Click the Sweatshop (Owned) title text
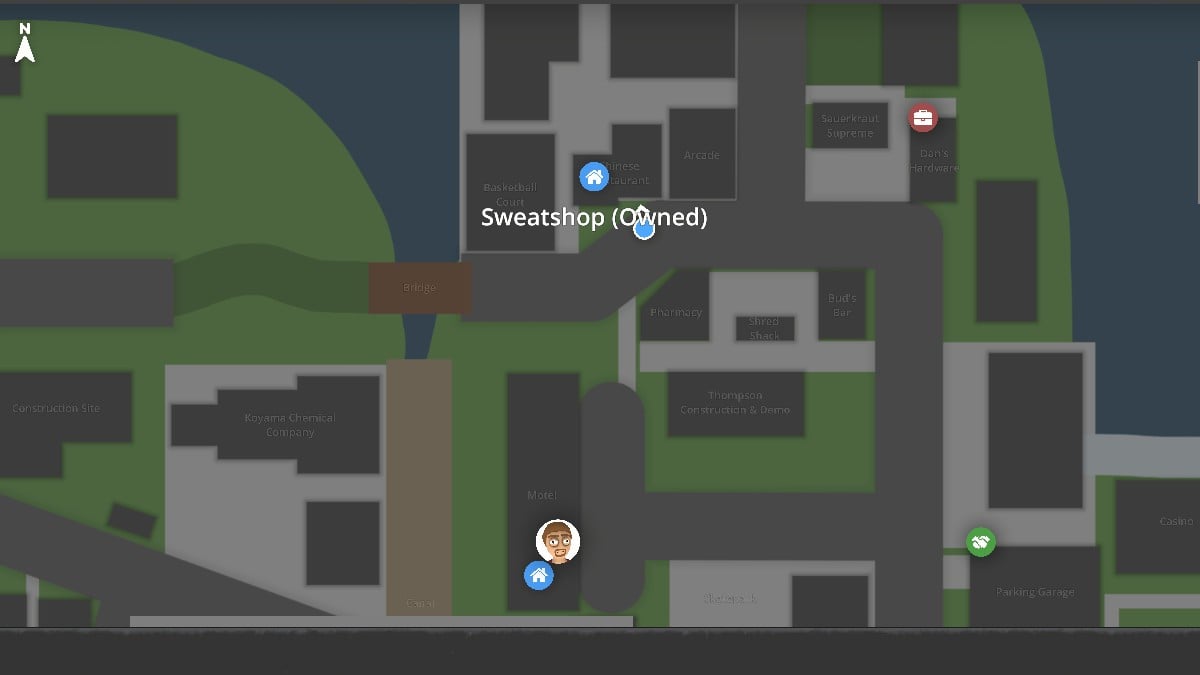Screen dimensions: 1200x675 pyautogui.click(x=594, y=217)
